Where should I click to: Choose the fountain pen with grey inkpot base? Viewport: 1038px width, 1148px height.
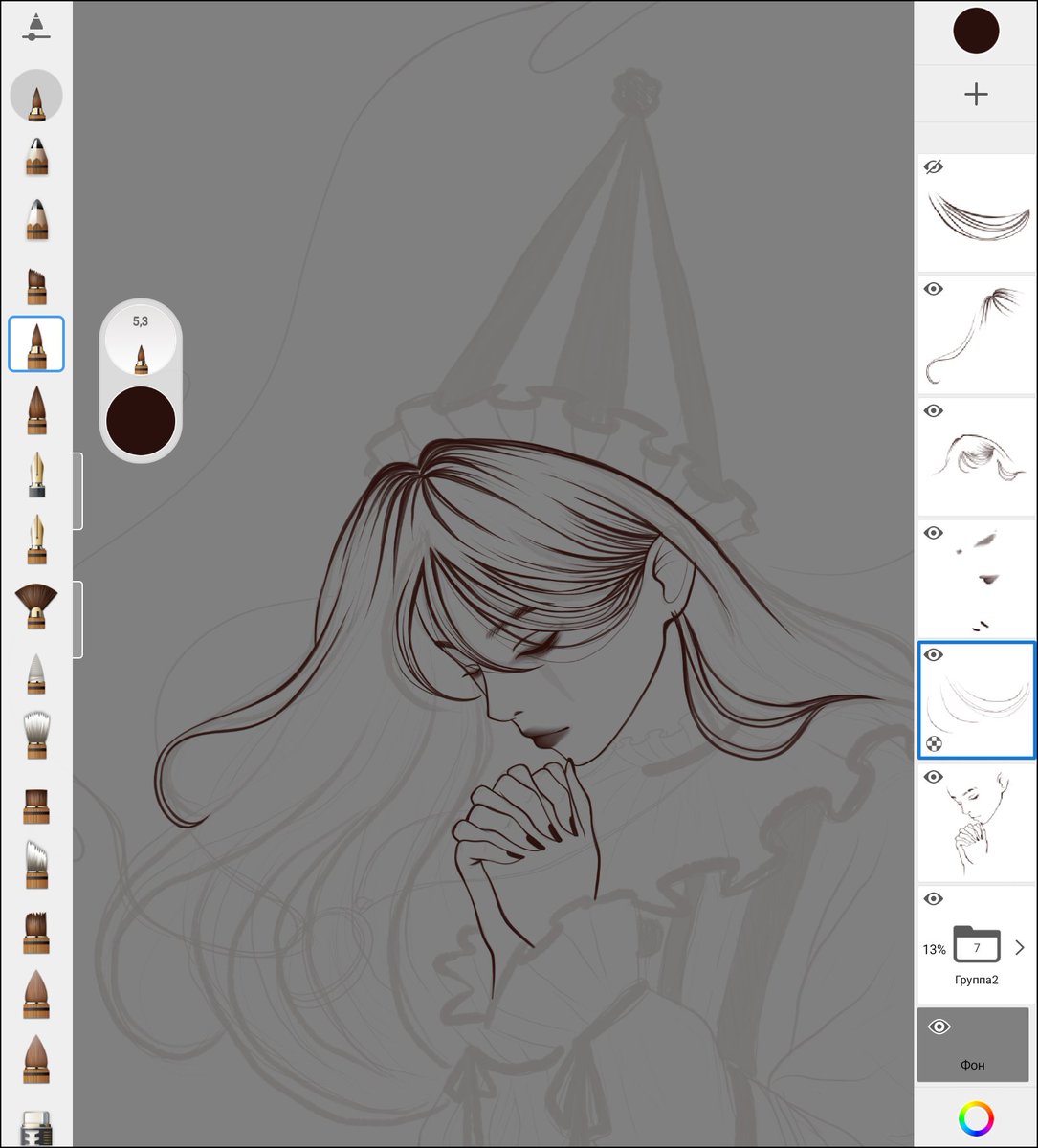click(x=36, y=475)
